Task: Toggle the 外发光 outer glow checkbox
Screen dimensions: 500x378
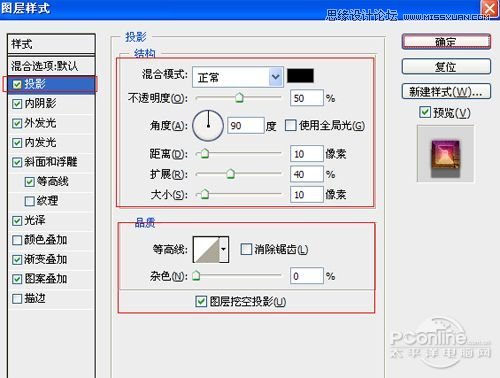Action: 17,123
